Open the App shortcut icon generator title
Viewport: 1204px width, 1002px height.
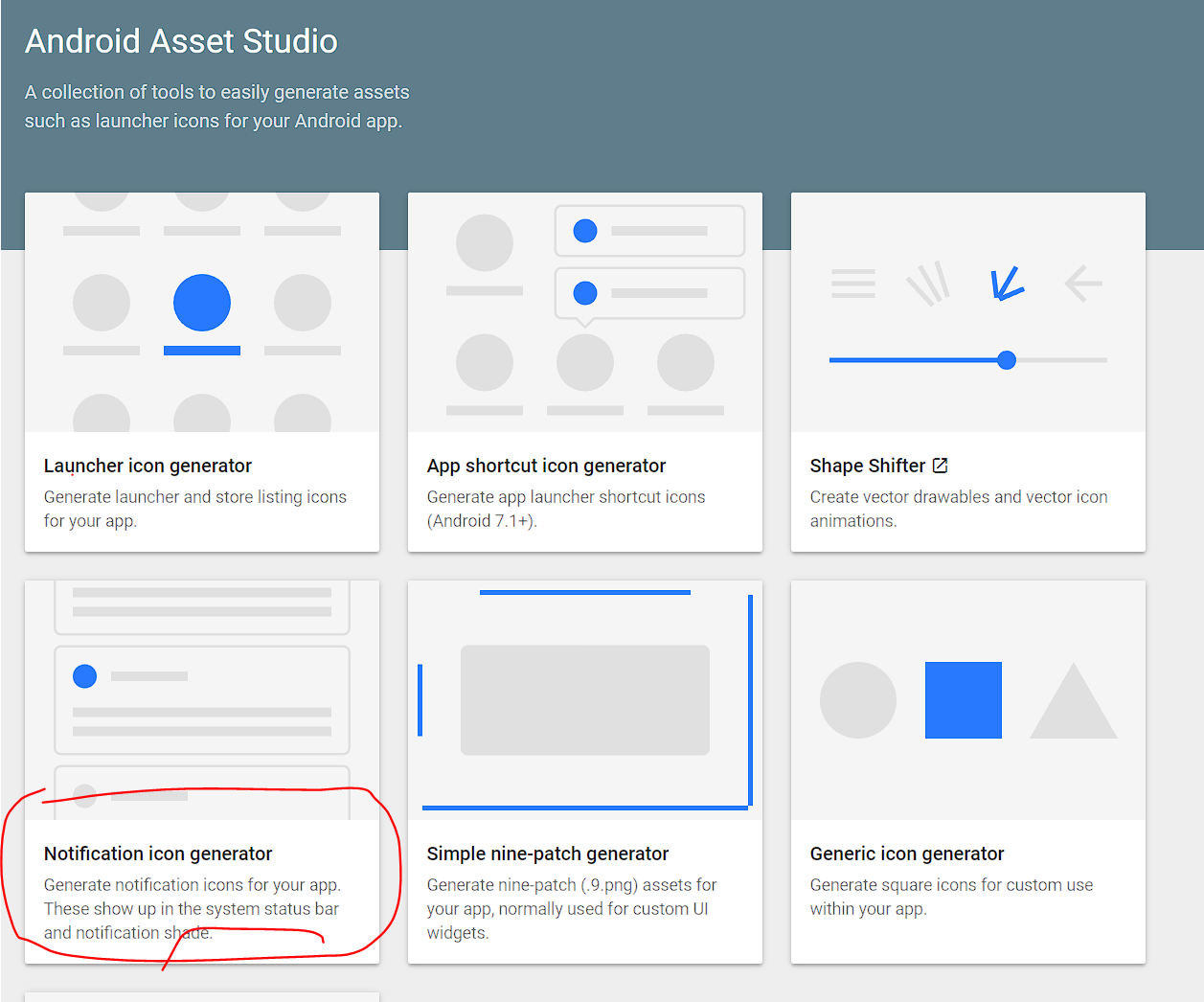[x=546, y=466]
